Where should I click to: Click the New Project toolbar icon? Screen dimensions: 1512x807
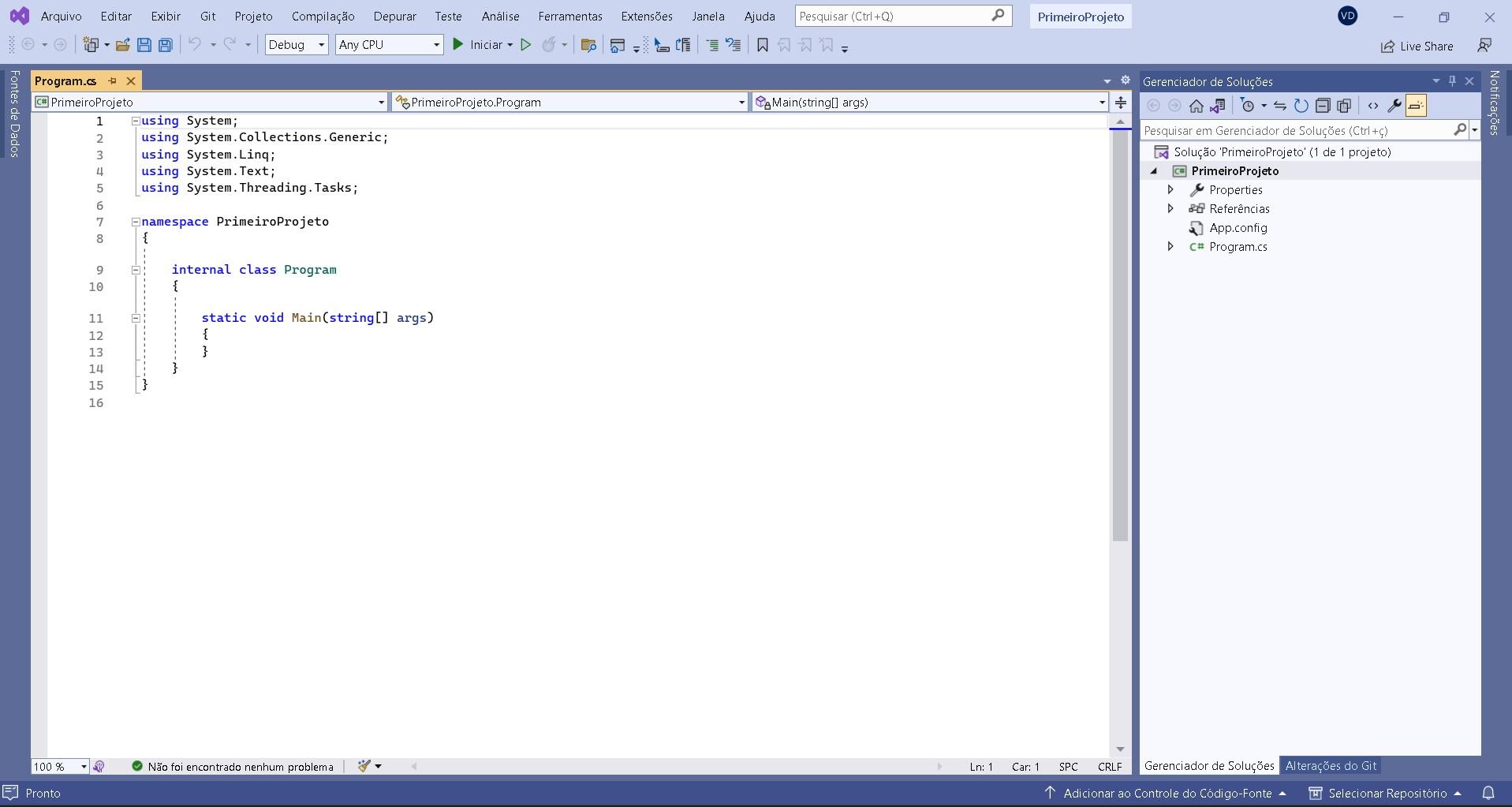point(91,45)
